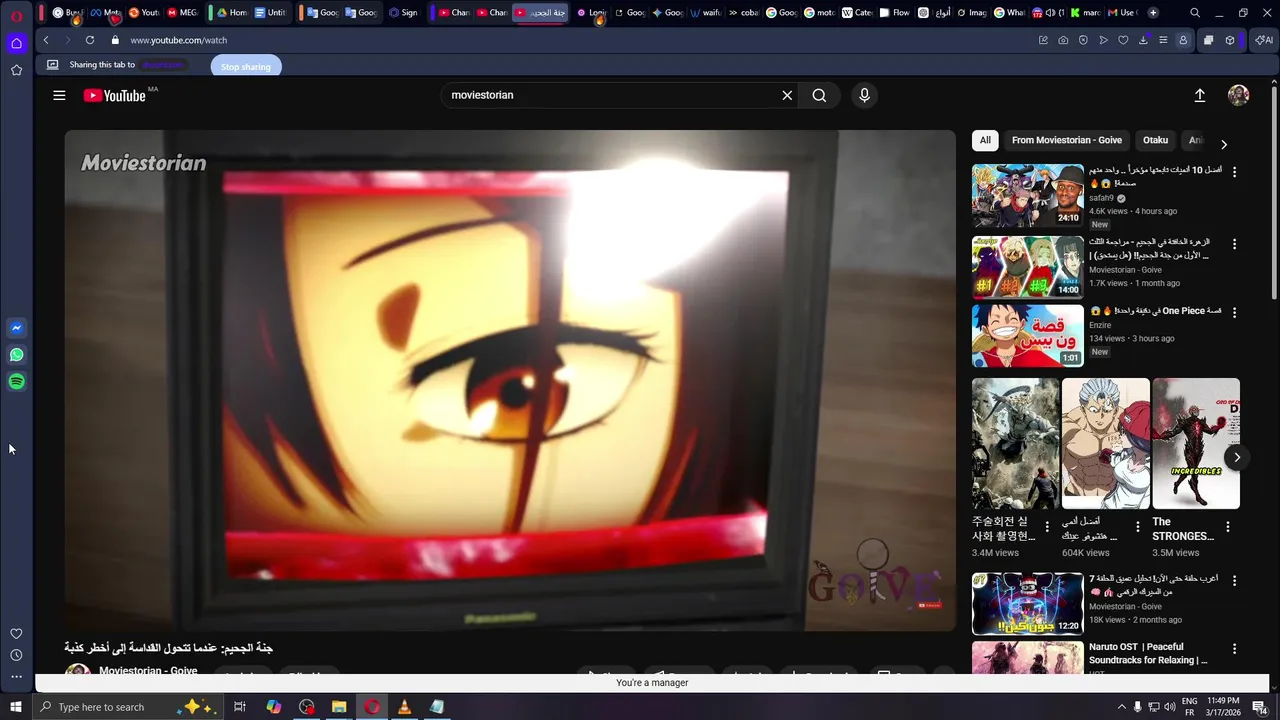The width and height of the screenshot is (1280, 720).
Task: Open options for the 604K views short
Action: point(1137,526)
